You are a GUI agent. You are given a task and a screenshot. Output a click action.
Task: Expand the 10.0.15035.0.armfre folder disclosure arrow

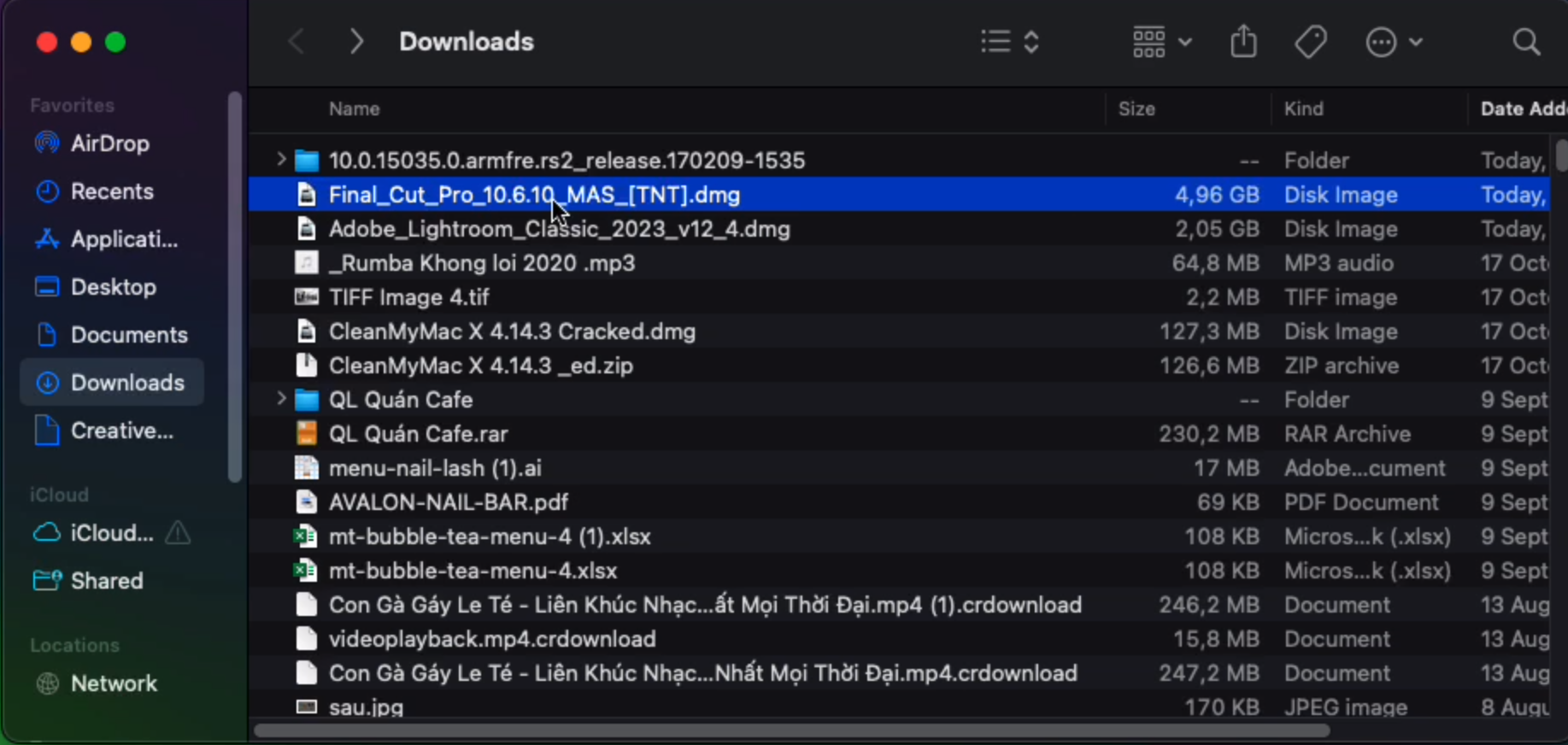[x=280, y=159]
